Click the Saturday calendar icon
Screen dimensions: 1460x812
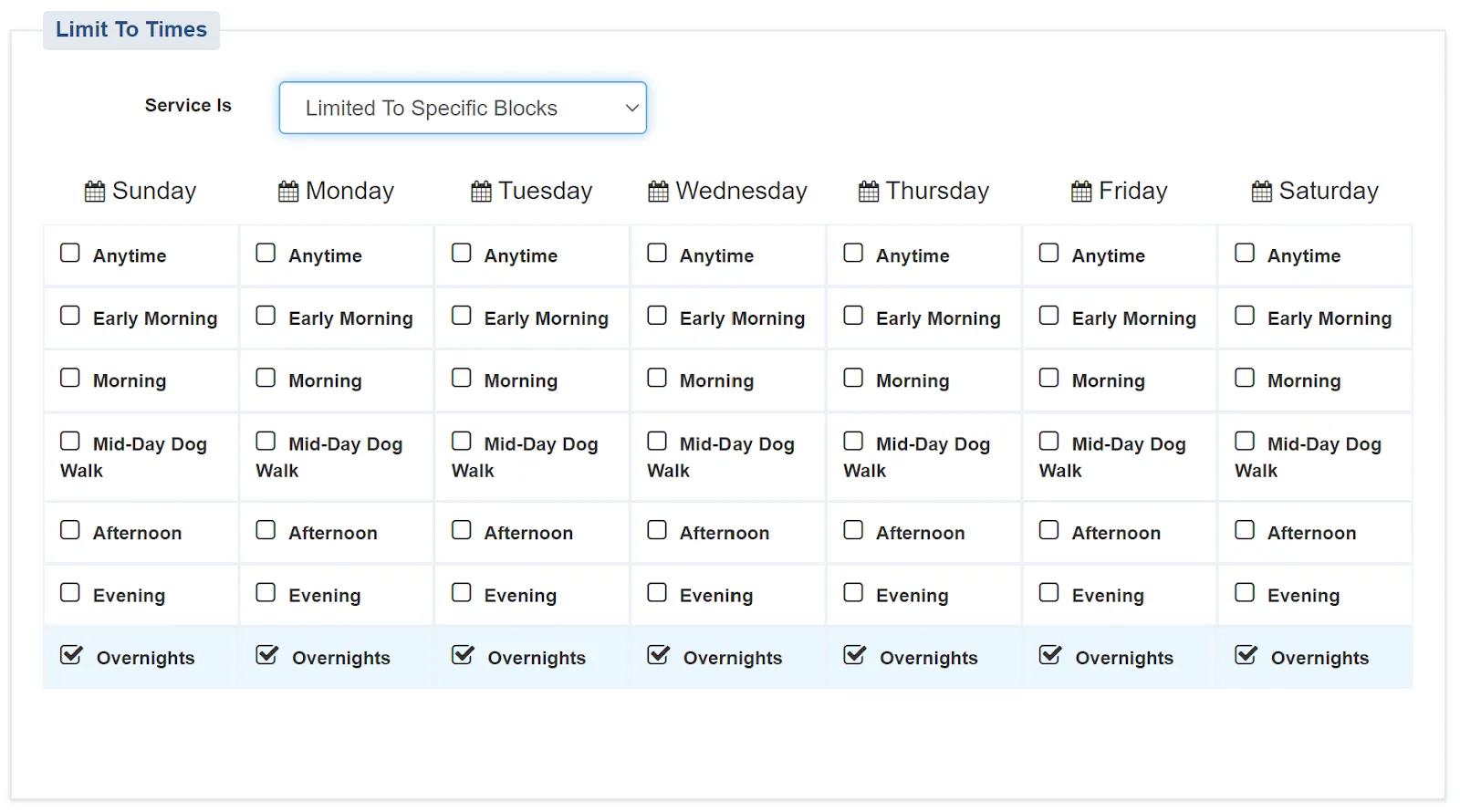[1262, 192]
